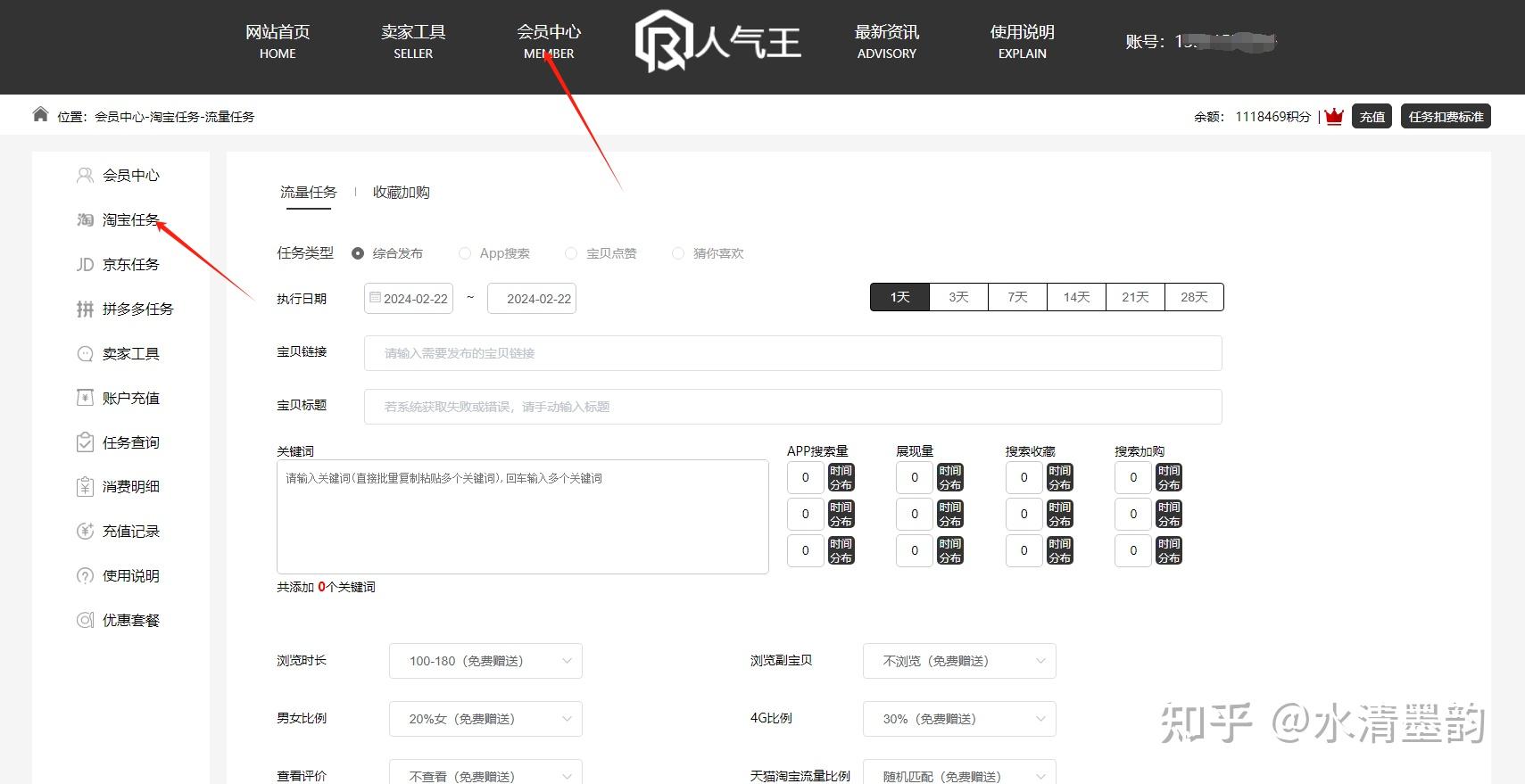Click the red crown VIP icon
This screenshot has width=1525, height=784.
1334,117
